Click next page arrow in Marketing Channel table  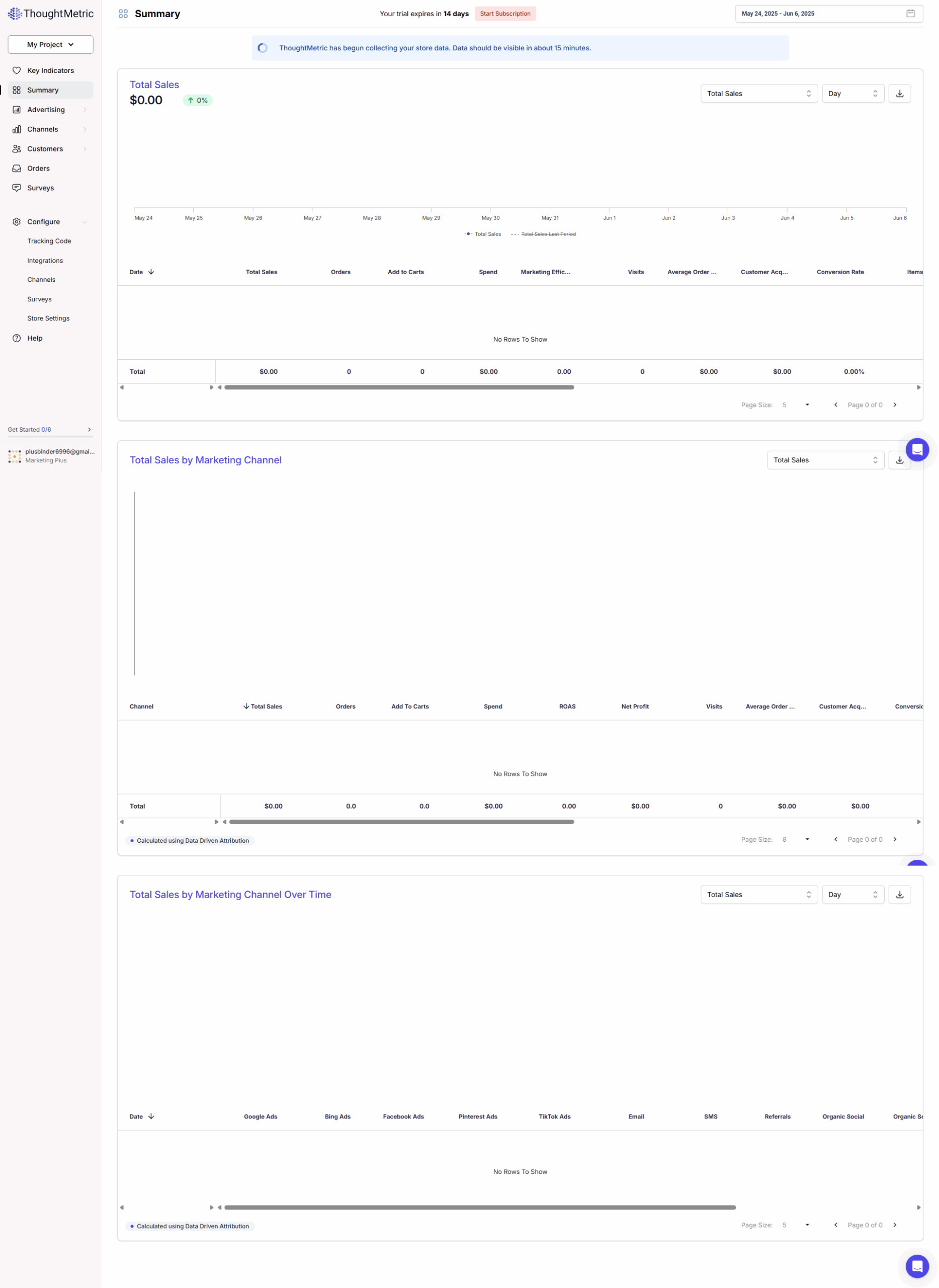895,839
